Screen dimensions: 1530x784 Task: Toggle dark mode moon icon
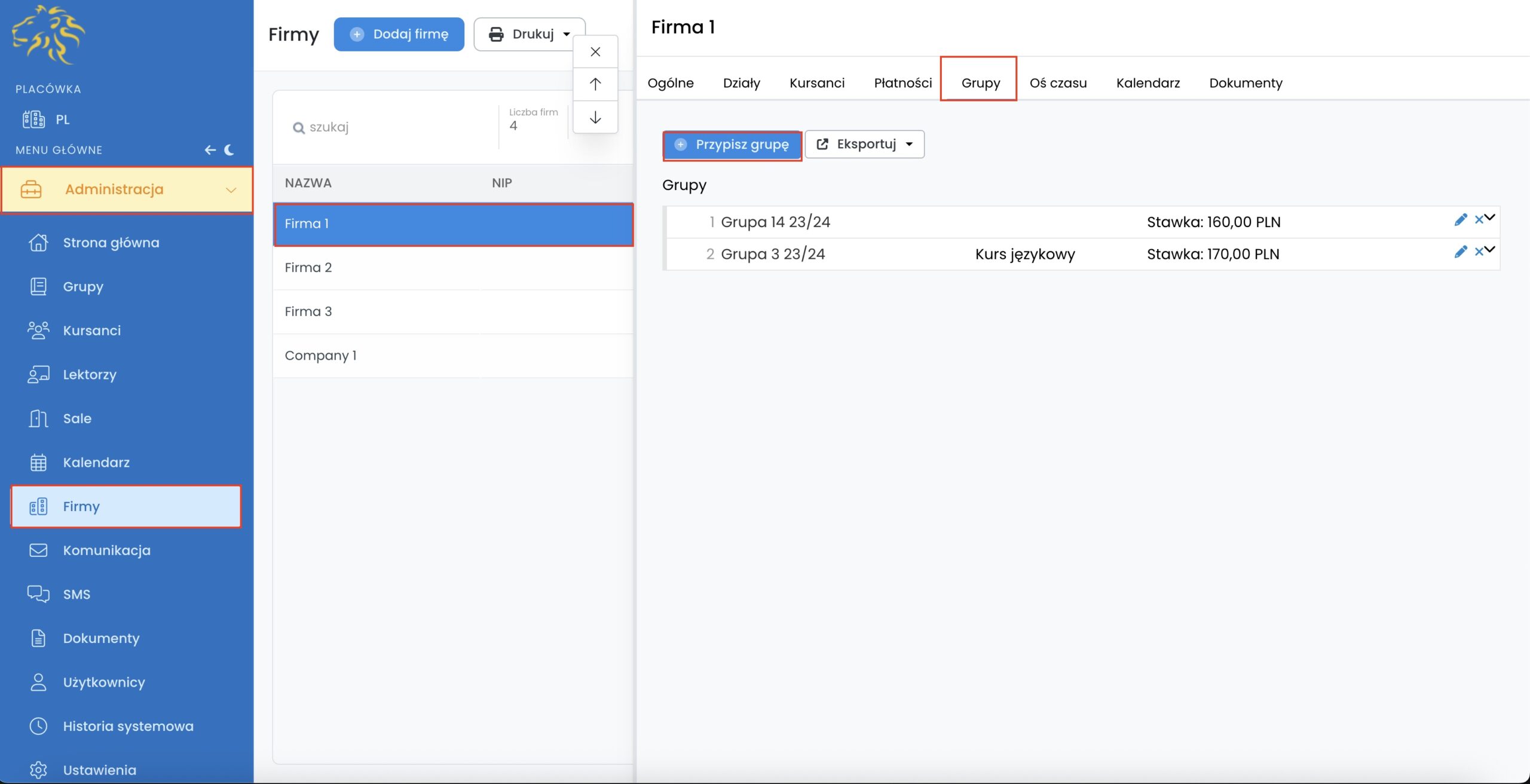click(x=229, y=150)
